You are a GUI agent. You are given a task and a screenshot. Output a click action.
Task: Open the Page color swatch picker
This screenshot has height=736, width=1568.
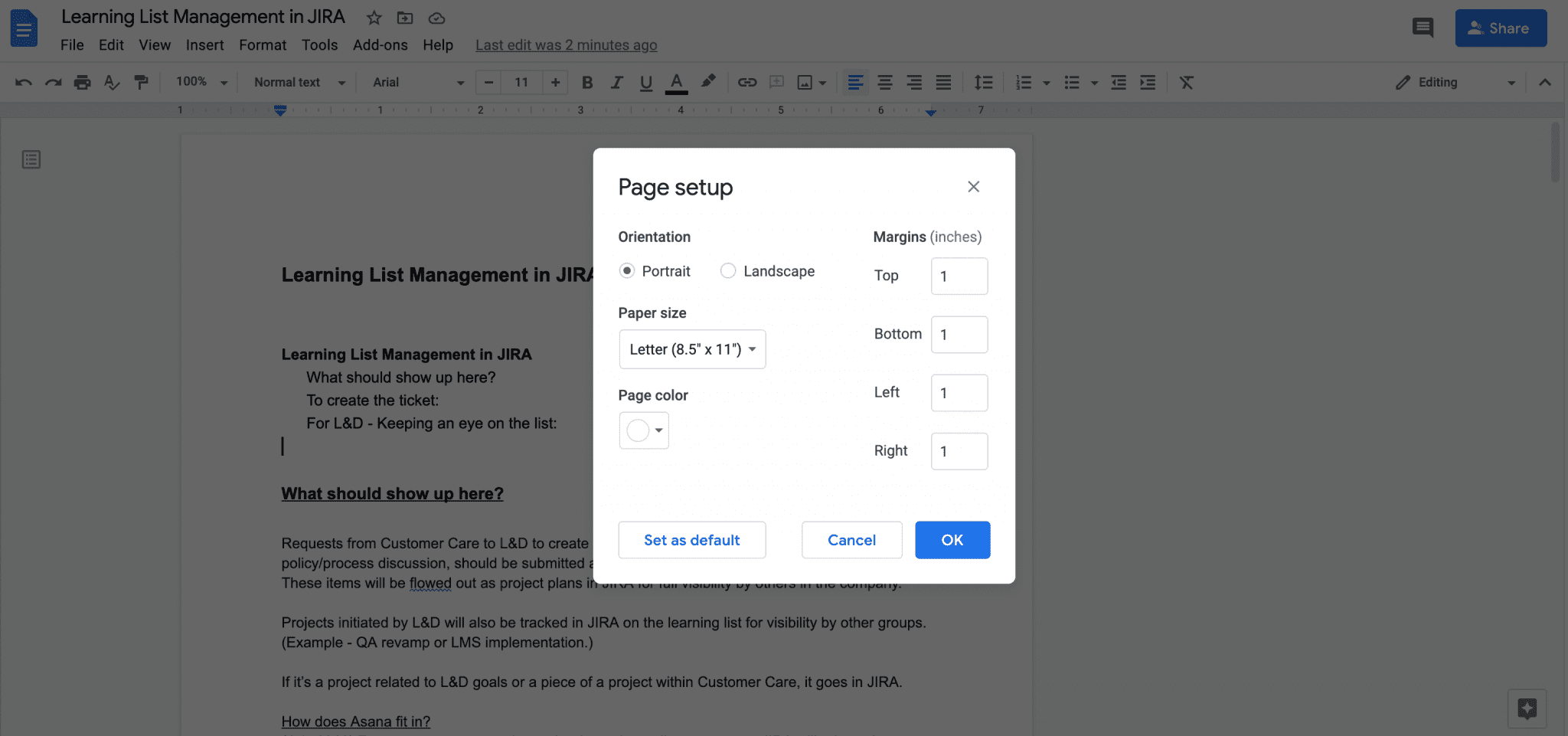pyautogui.click(x=644, y=430)
